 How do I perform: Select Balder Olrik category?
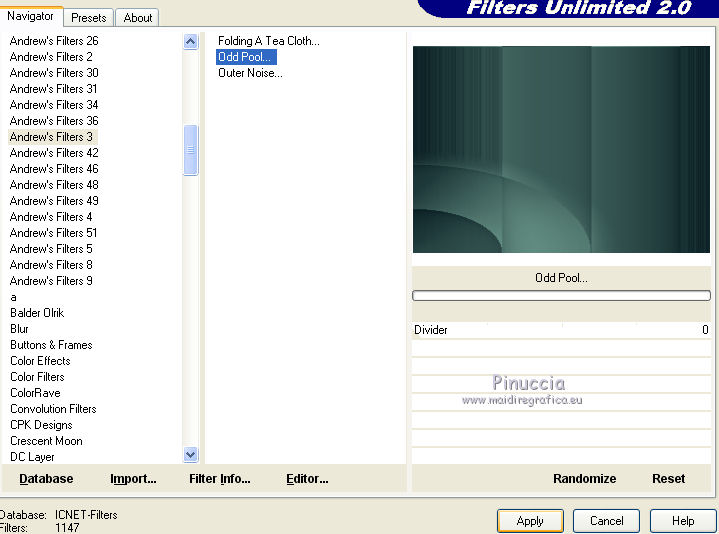point(37,313)
